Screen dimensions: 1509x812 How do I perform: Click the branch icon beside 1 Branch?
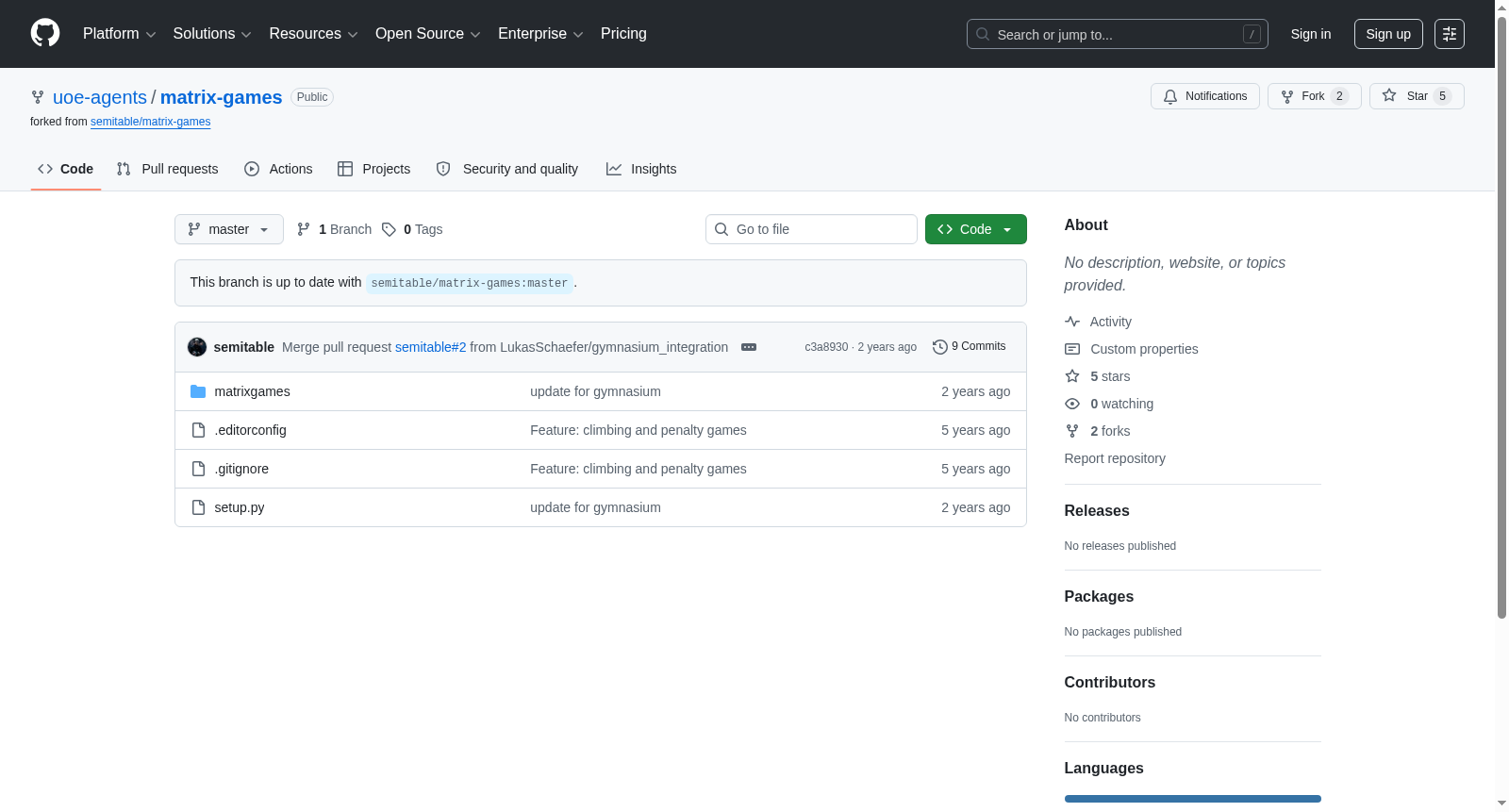[x=304, y=229]
